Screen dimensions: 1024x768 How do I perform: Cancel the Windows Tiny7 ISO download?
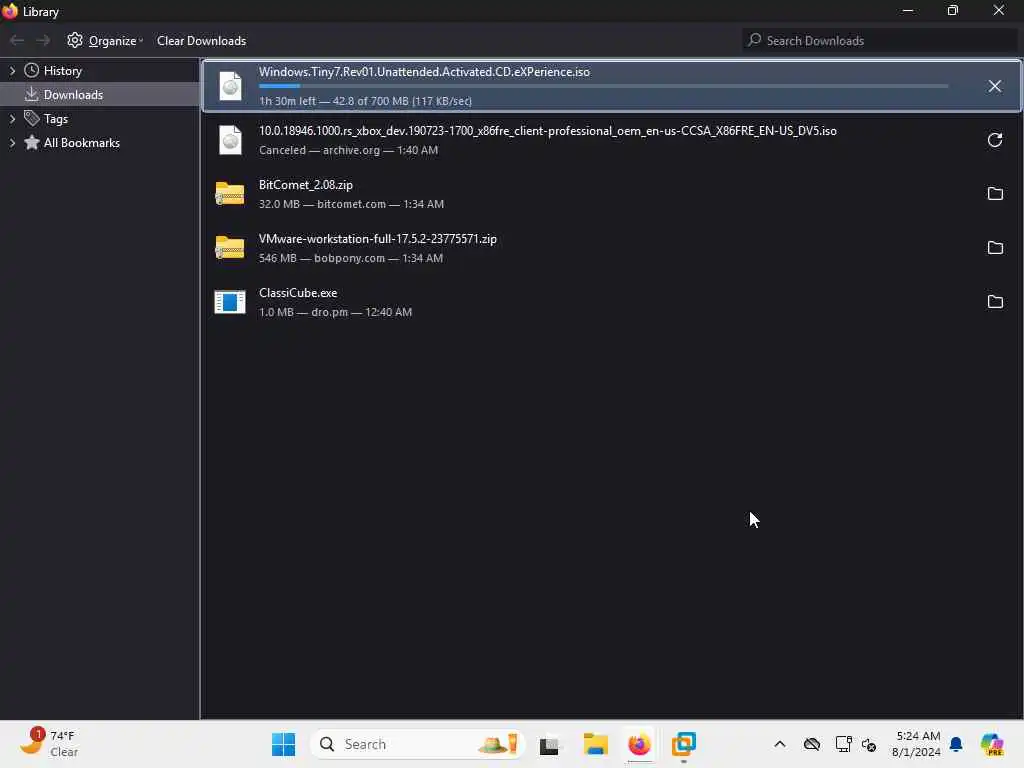pos(994,86)
